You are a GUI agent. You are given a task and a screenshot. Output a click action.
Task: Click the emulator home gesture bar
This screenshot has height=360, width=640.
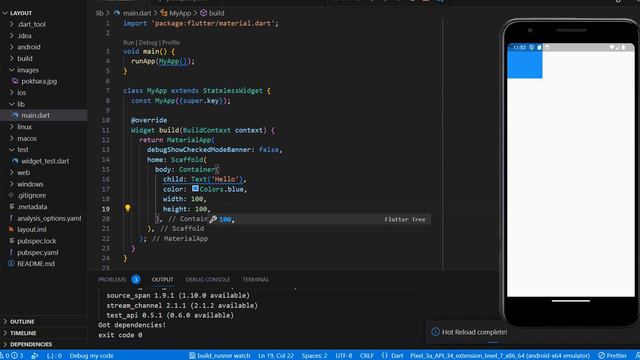tap(571, 301)
